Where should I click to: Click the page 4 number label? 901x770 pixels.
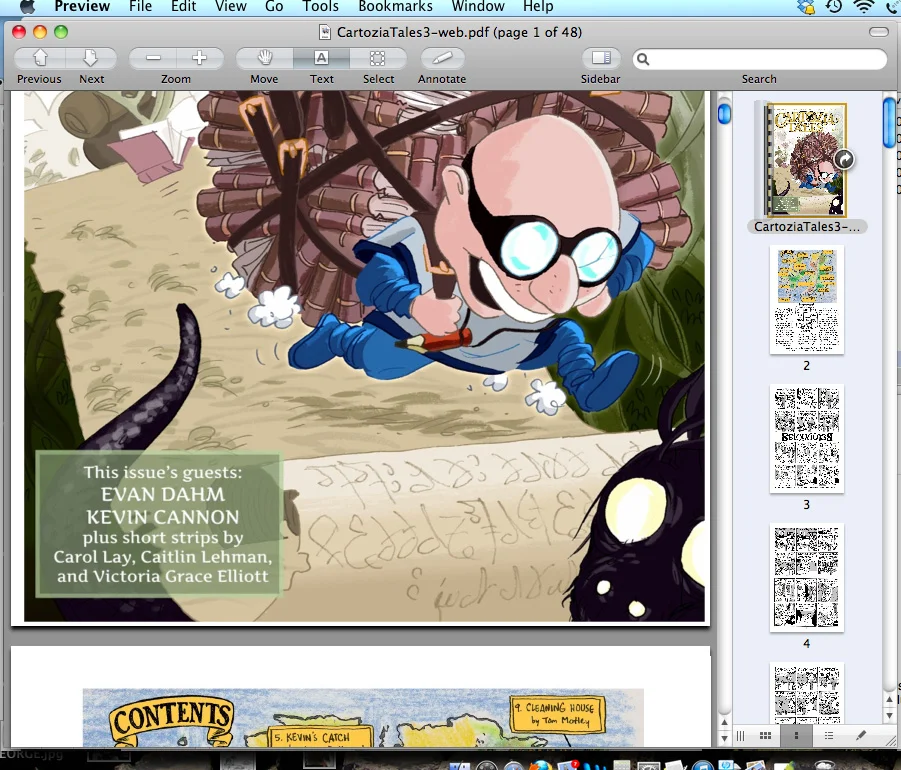click(807, 644)
